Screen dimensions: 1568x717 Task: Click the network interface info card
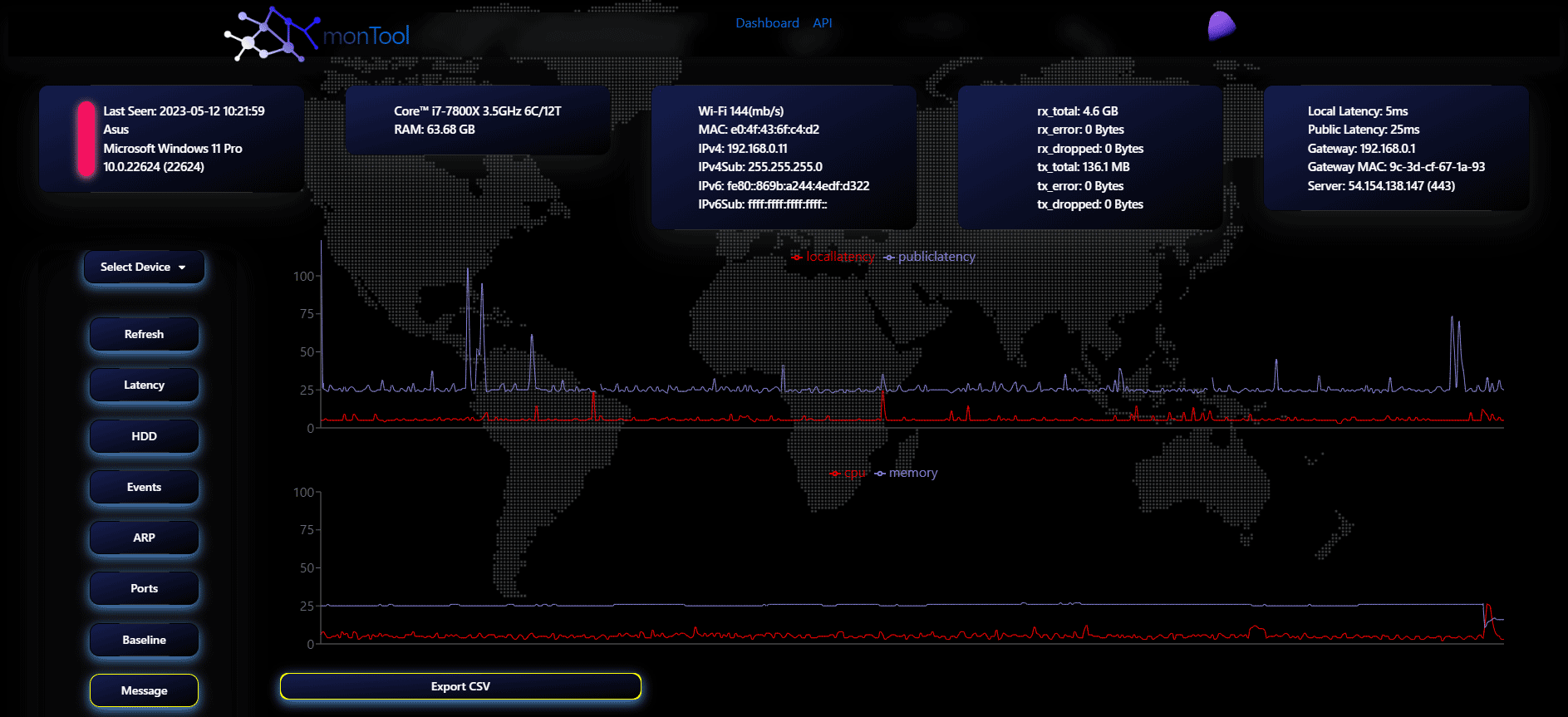784,158
